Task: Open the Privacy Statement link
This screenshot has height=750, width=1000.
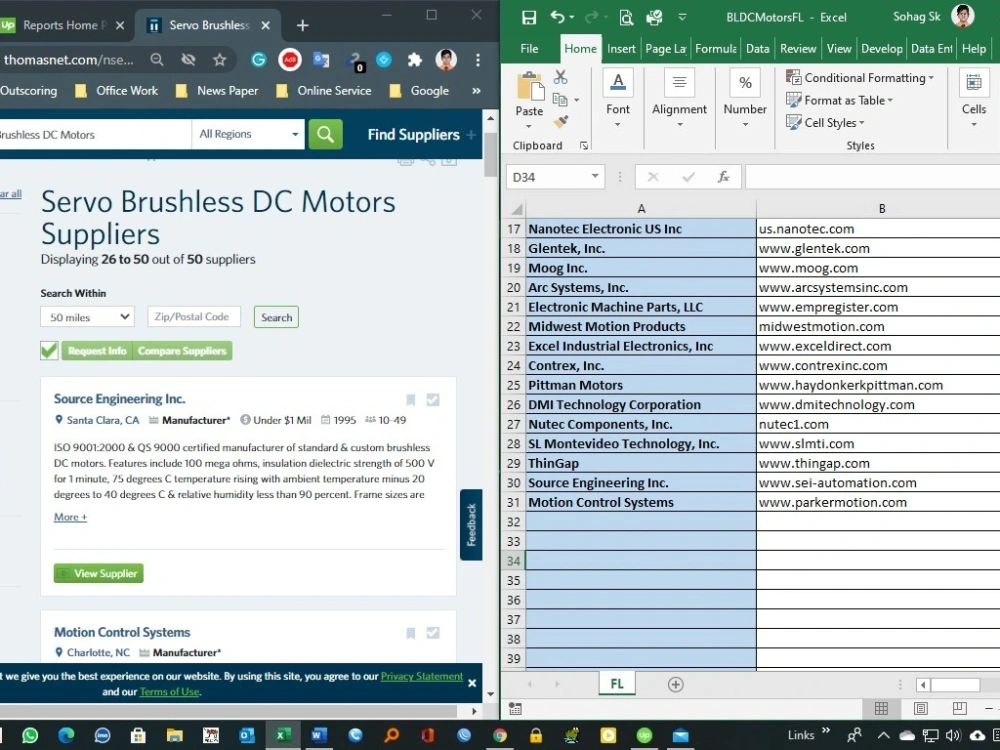Action: click(422, 676)
